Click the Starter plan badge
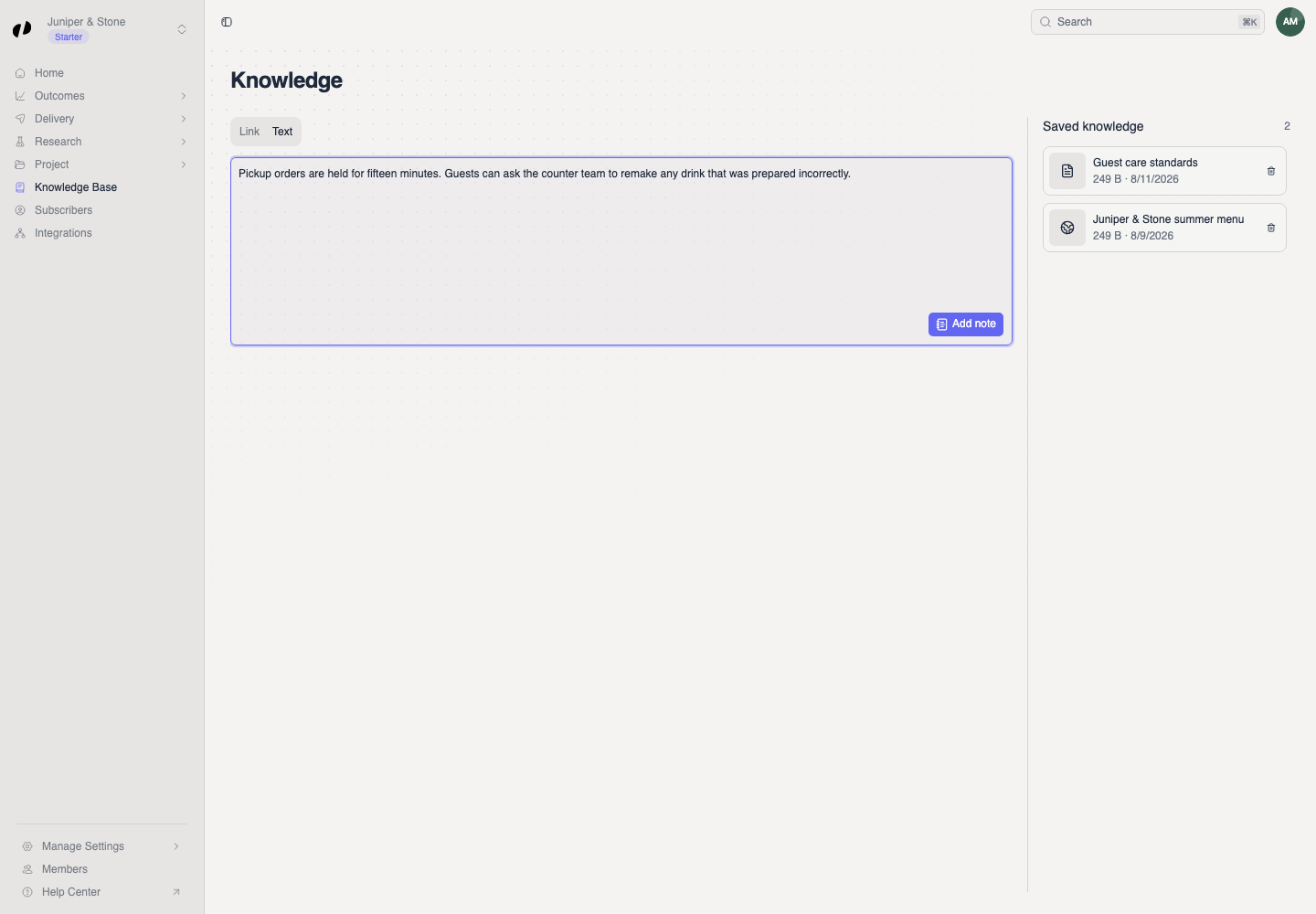1316x914 pixels. click(x=69, y=37)
